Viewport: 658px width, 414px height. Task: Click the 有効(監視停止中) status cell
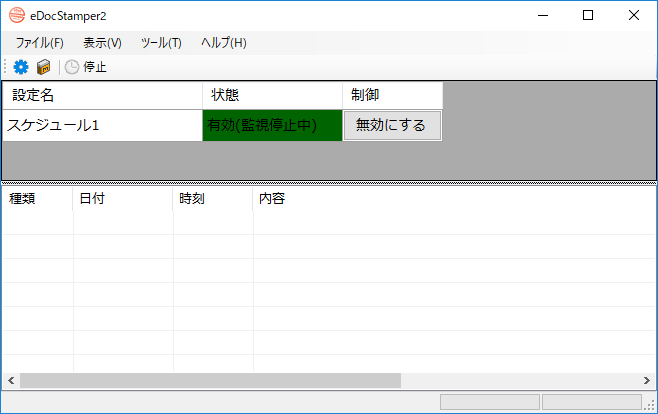(272, 125)
